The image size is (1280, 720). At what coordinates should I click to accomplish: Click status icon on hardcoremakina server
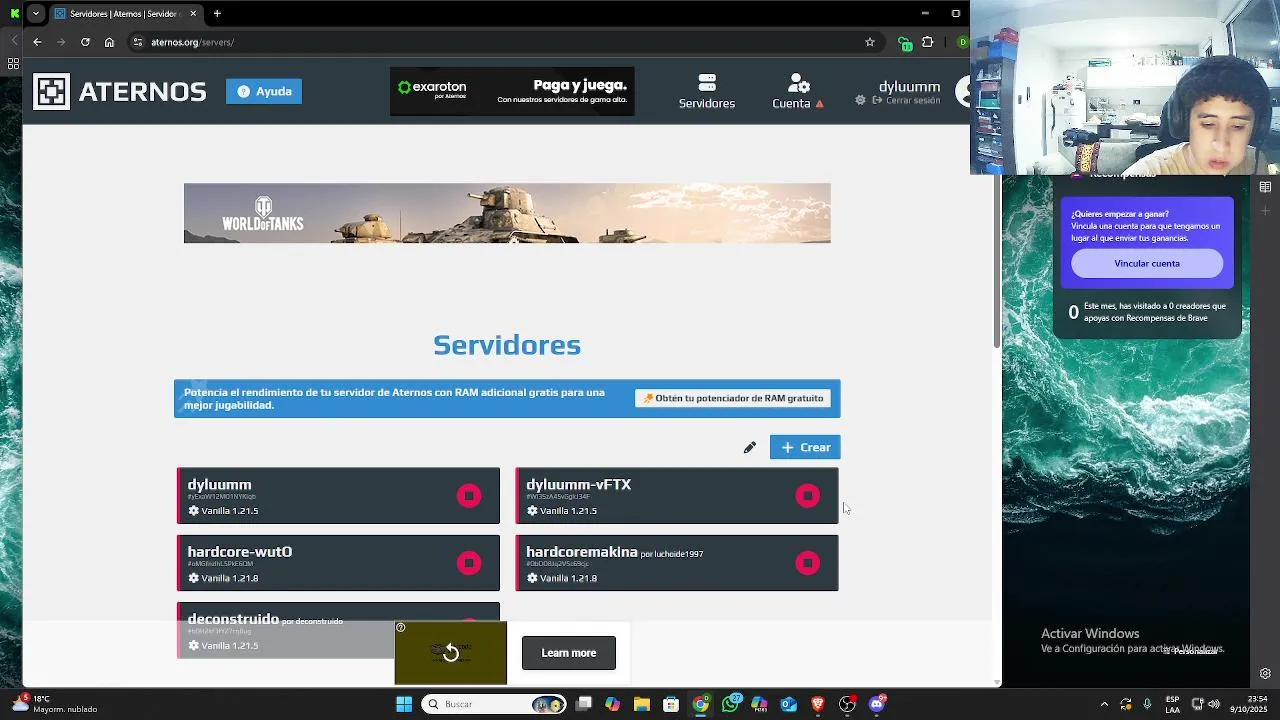point(808,563)
